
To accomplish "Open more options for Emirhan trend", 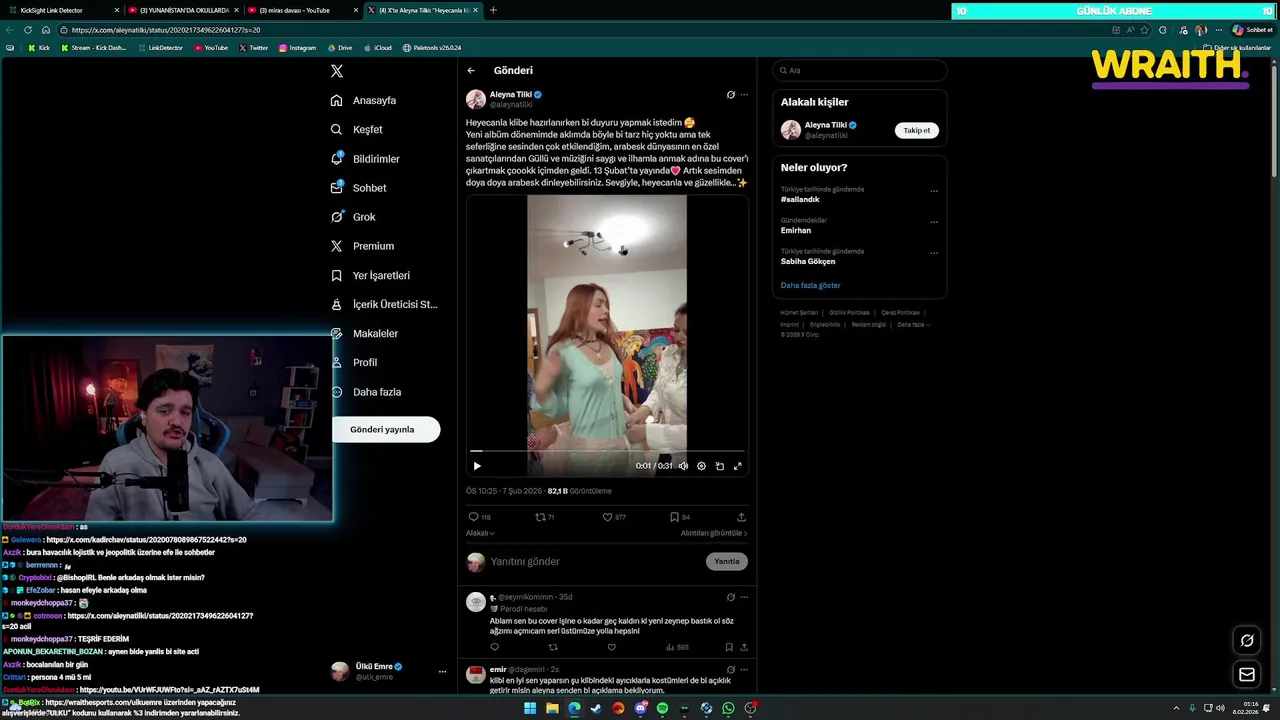I will click(934, 222).
